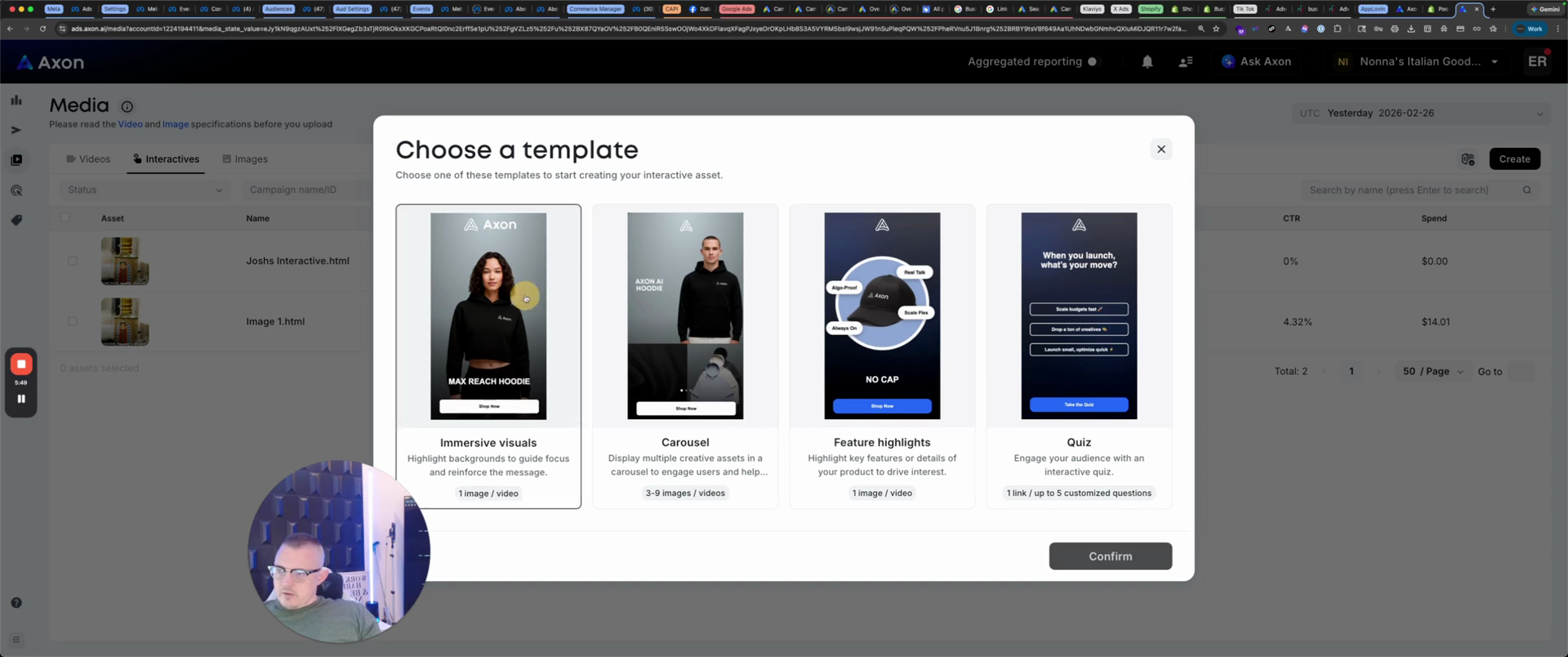Select the Quiz template card
1568x657 pixels.
[x=1079, y=356]
